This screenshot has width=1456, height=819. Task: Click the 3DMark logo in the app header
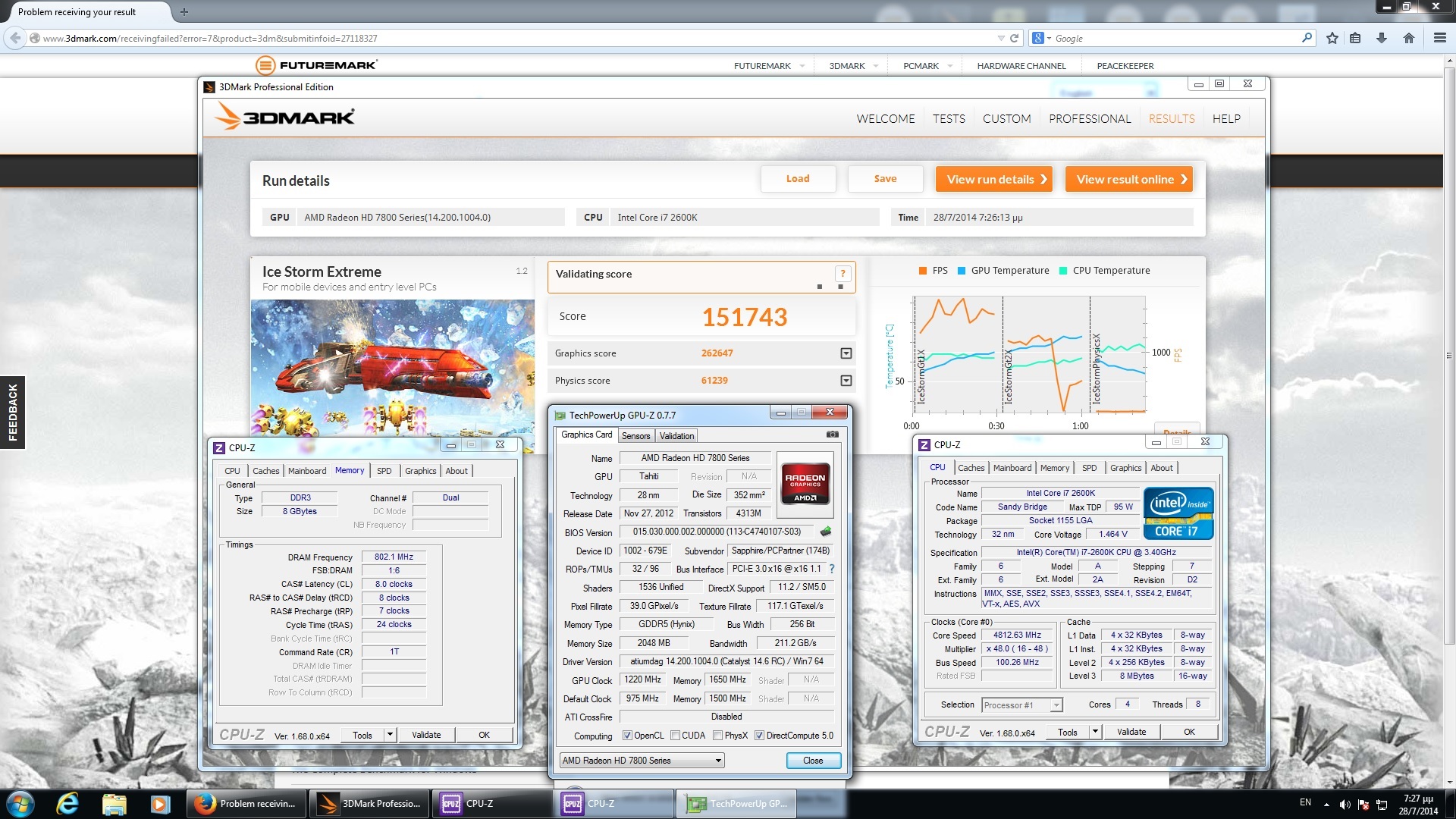[284, 118]
